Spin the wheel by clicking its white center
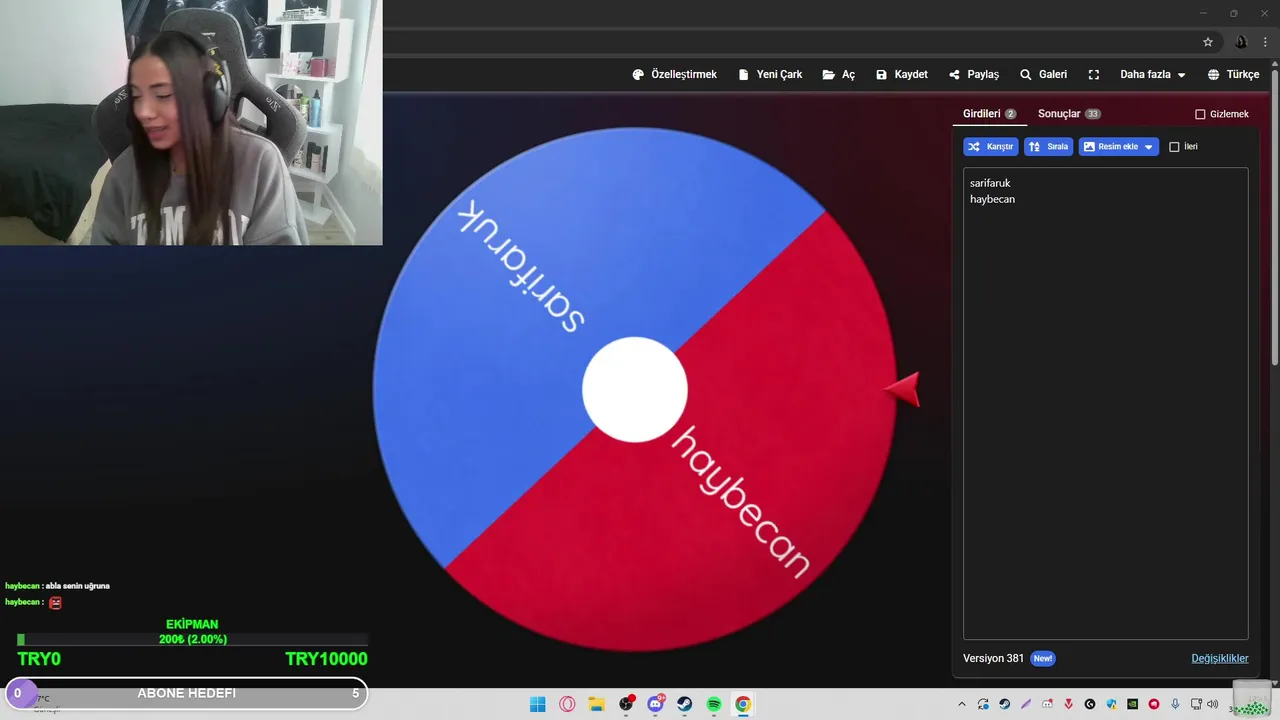 tap(635, 390)
